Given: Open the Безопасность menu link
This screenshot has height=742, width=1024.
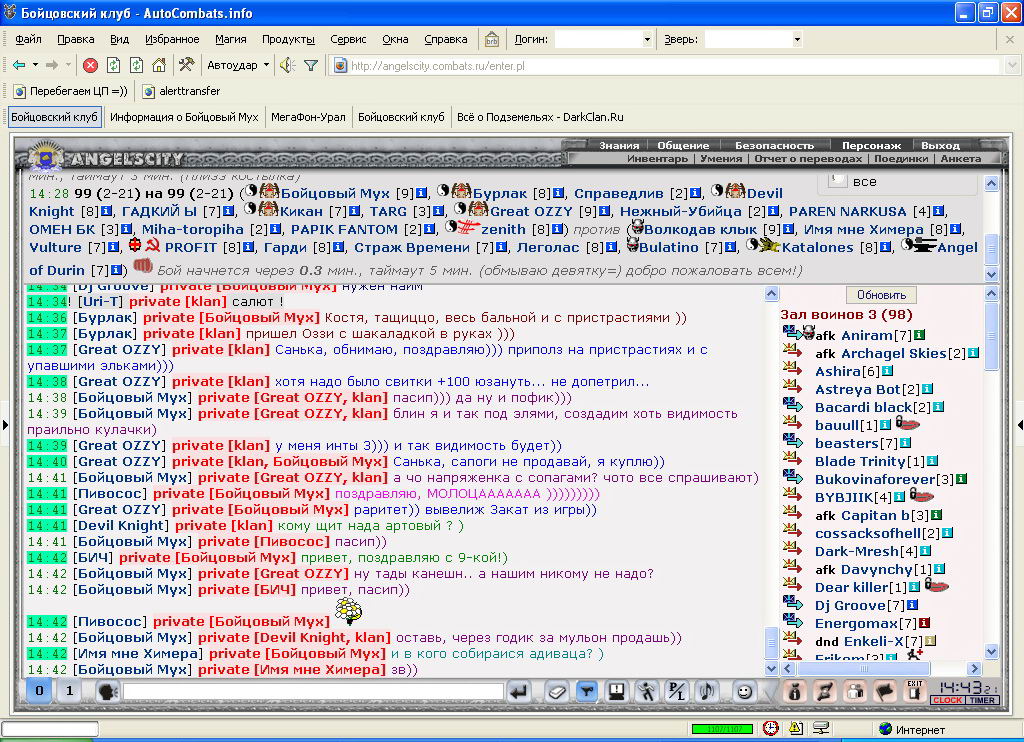Looking at the screenshot, I should pyautogui.click(x=774, y=146).
